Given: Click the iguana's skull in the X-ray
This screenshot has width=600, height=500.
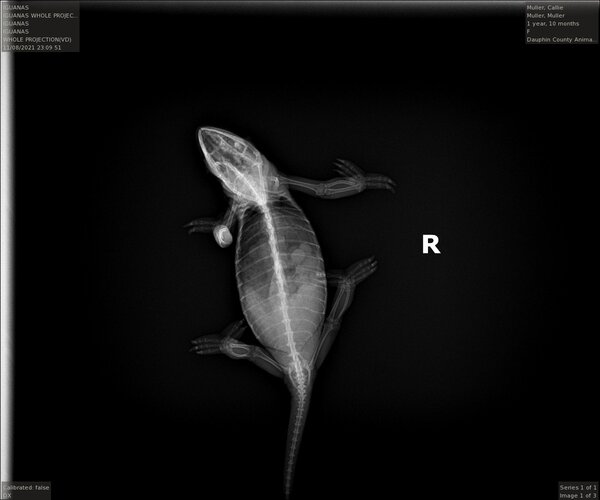Looking at the screenshot, I should (228, 153).
